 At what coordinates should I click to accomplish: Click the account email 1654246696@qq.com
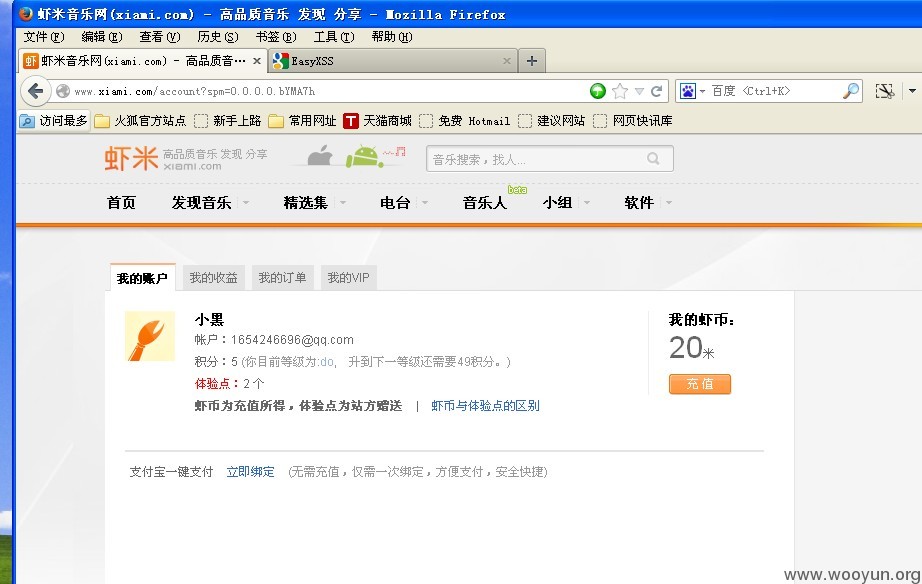[x=292, y=340]
